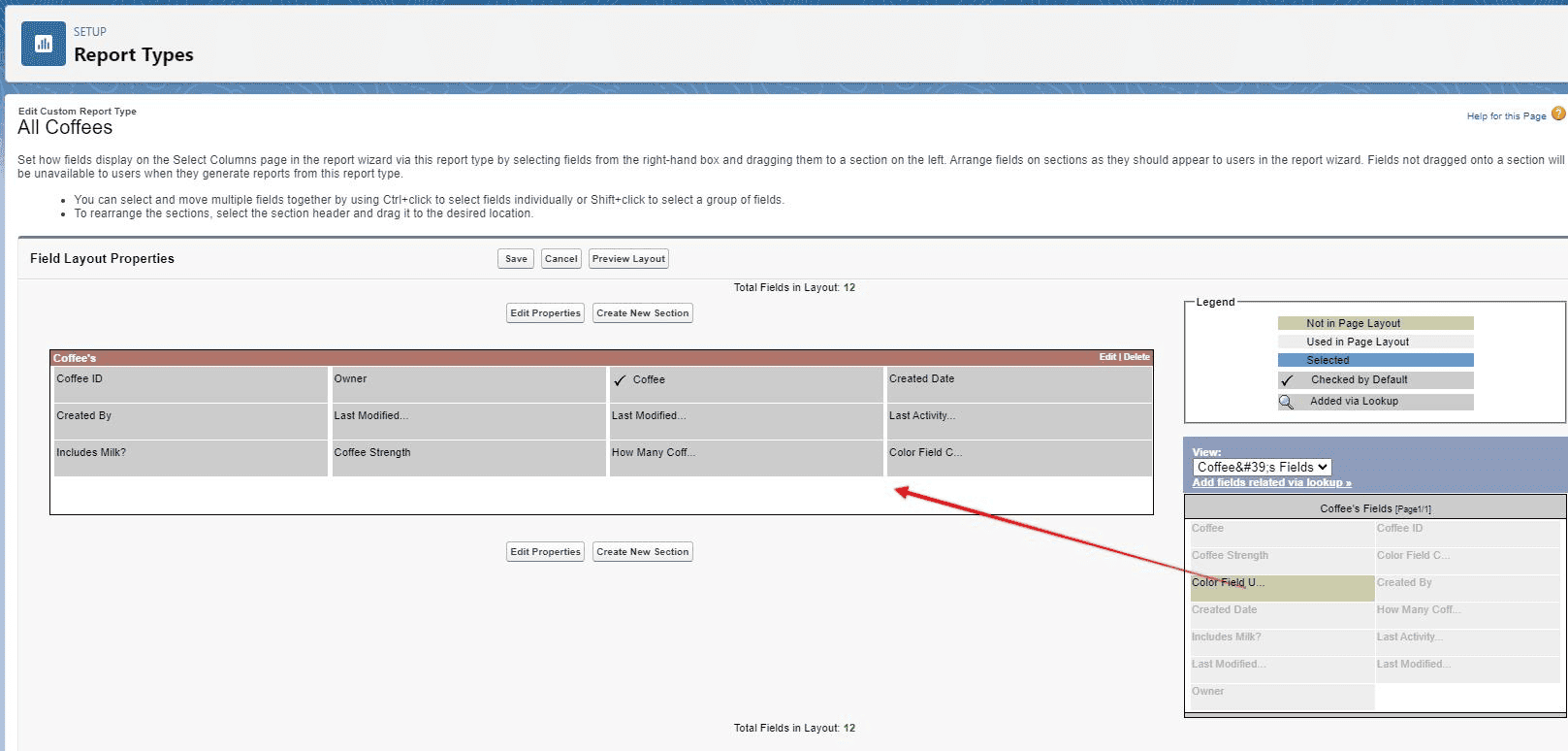The image size is (1568, 751).
Task: Select How Many Coff... field in the section layout
Action: click(746, 458)
